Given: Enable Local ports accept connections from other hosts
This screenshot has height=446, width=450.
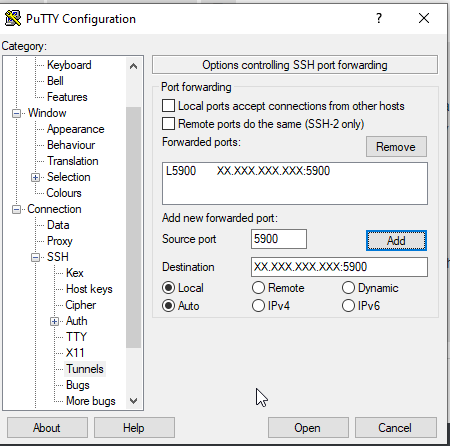Looking at the screenshot, I should (x=168, y=106).
